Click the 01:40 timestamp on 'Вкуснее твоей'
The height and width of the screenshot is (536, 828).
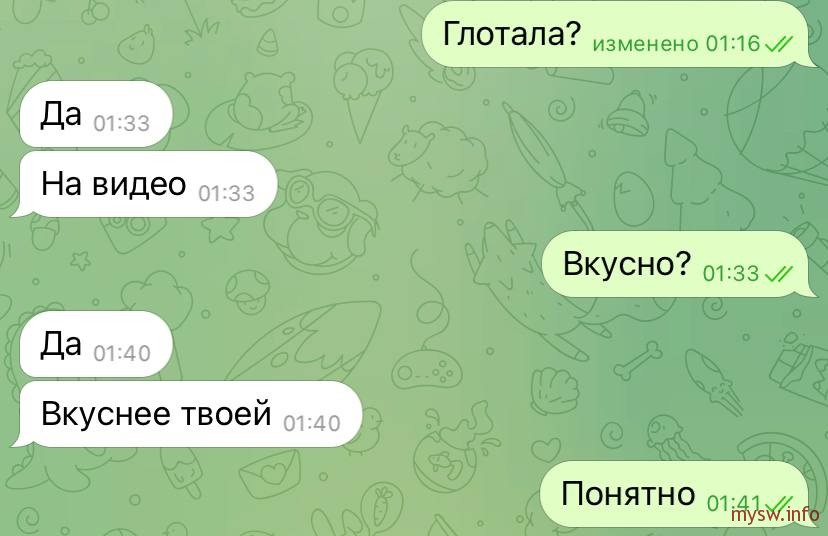(x=312, y=423)
